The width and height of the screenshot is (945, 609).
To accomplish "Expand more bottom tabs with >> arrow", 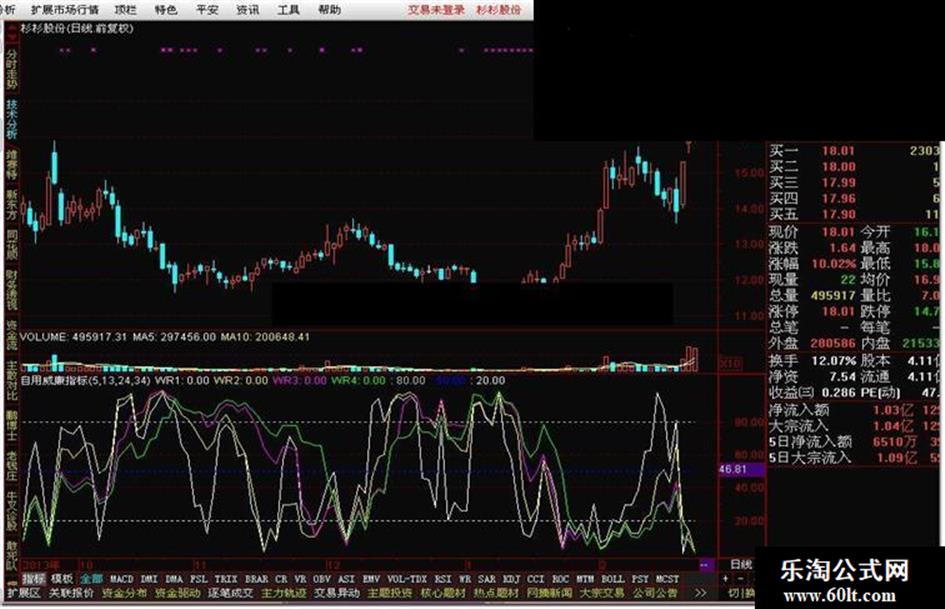I will click(x=700, y=593).
